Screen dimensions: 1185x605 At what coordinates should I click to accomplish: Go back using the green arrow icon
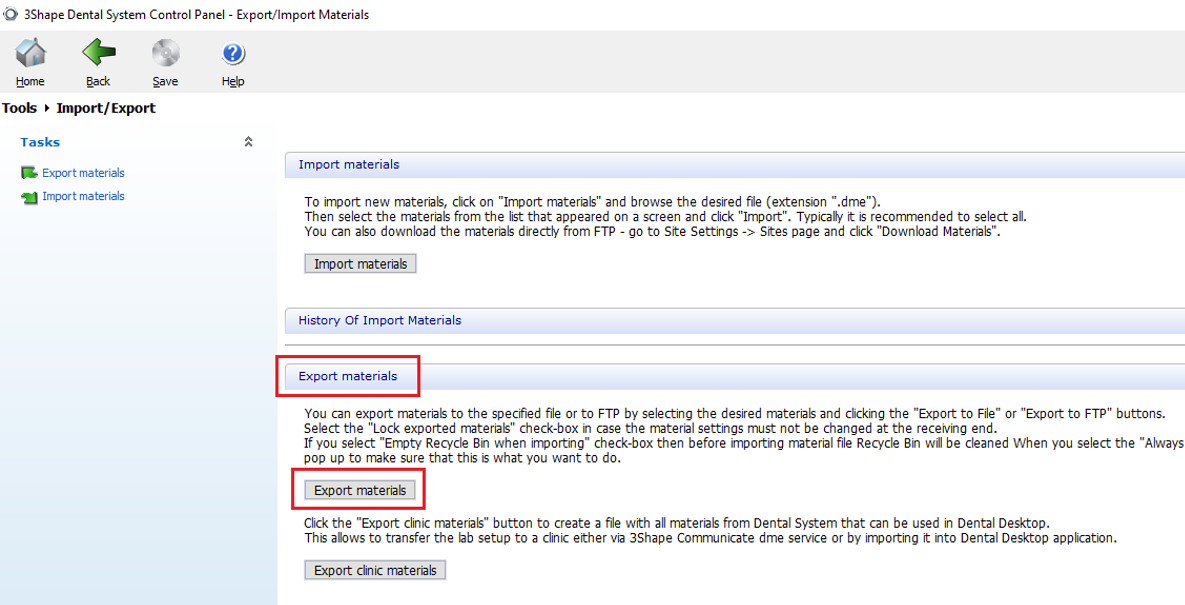coord(98,53)
